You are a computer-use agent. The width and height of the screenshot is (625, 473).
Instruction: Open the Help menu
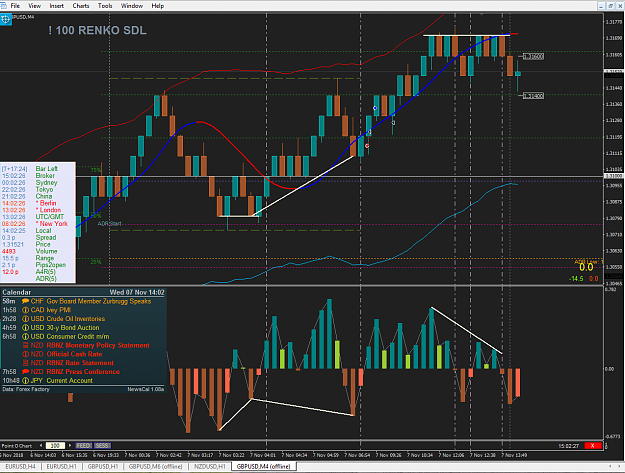coord(157,6)
